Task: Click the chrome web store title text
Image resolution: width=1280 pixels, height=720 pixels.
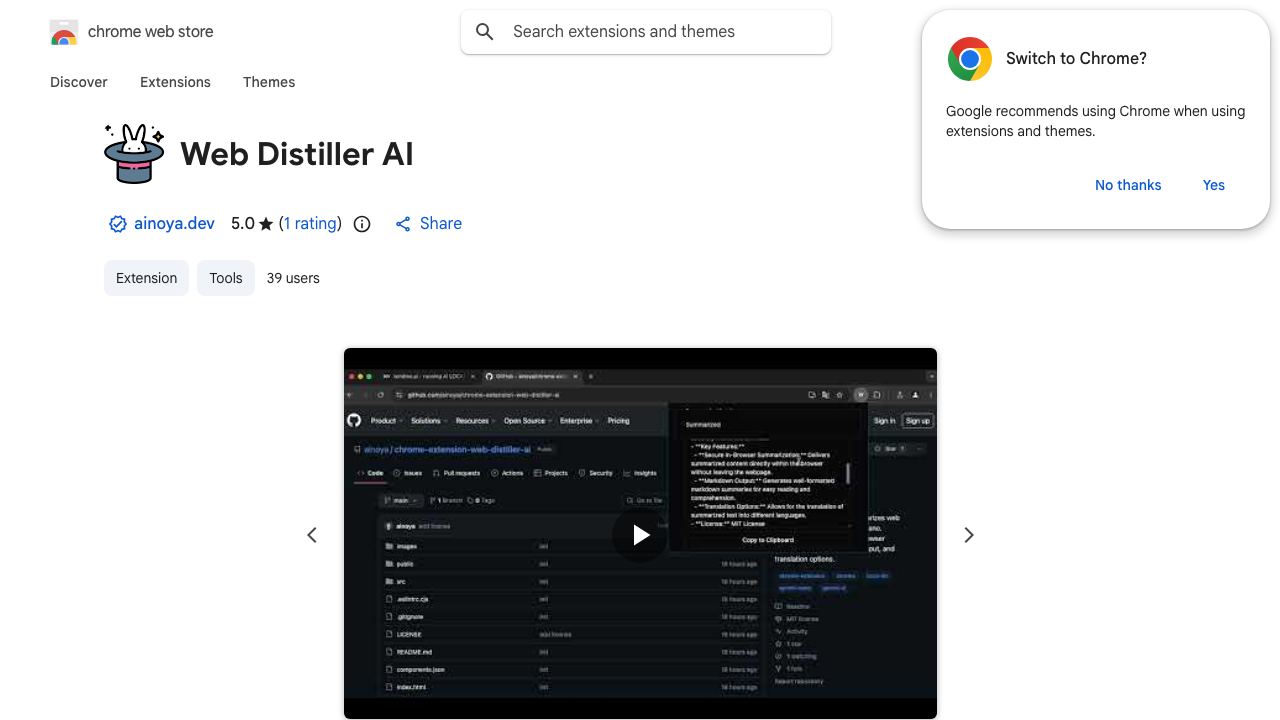Action: [x=151, y=32]
